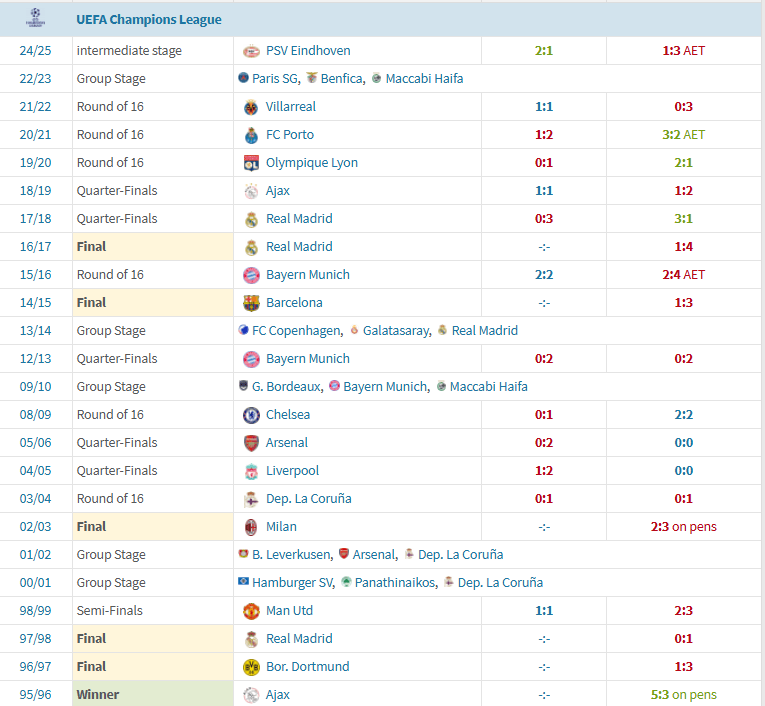Click Dep. La Coruña crest in 03/04 row

pos(251,499)
